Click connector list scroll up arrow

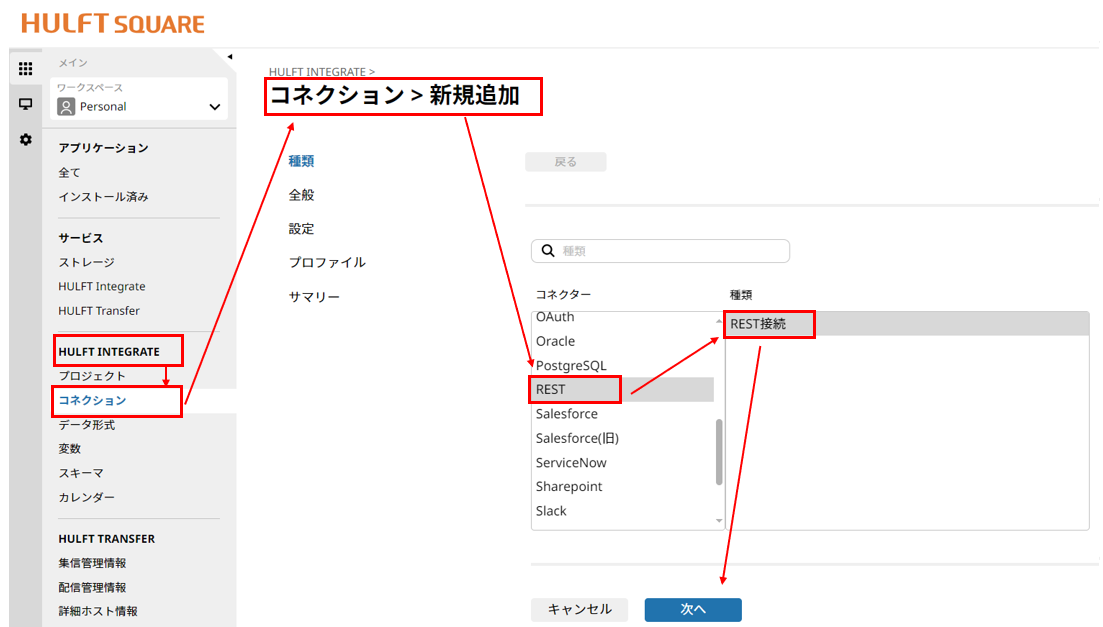point(719,320)
